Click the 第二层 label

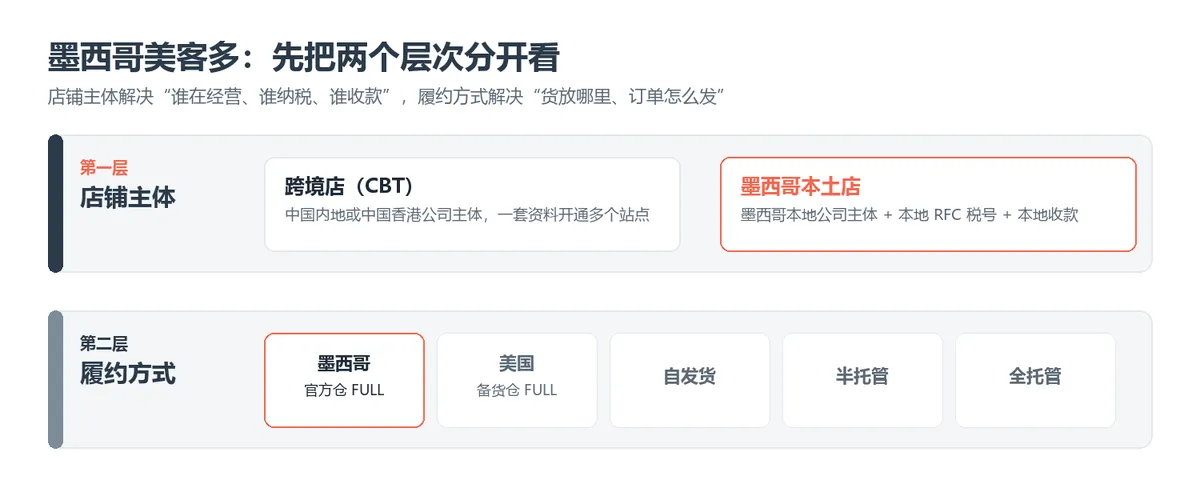[104, 344]
